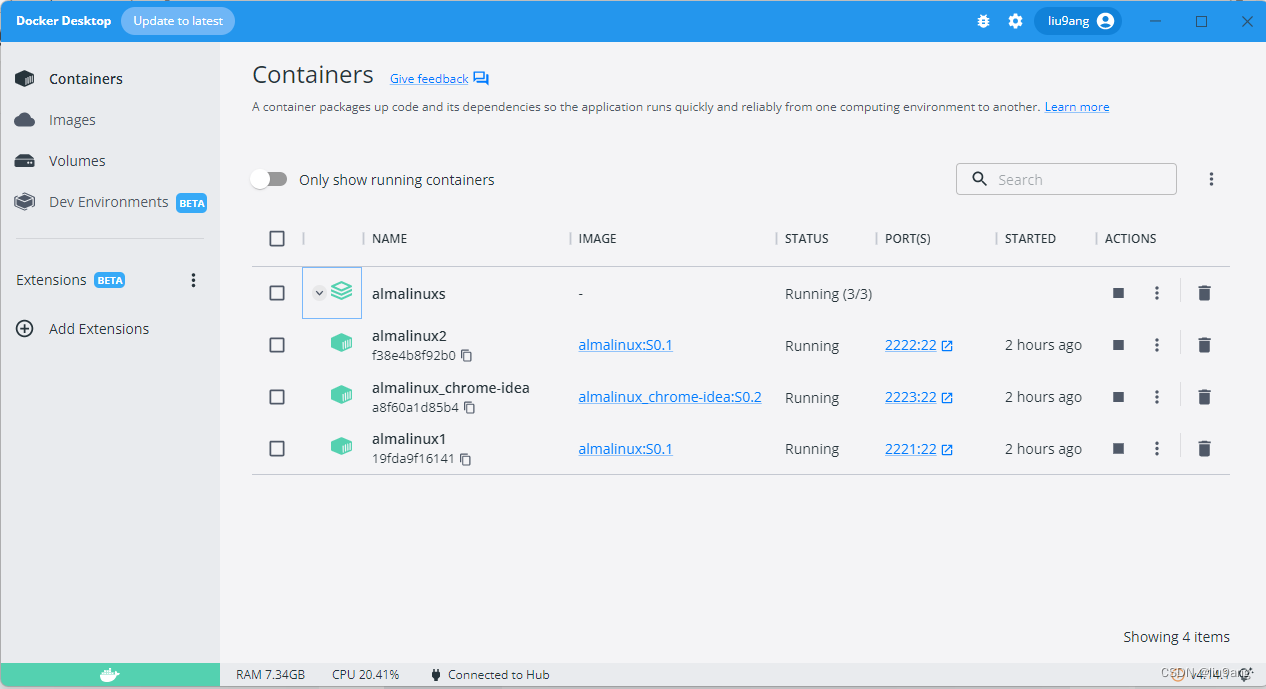1266x689 pixels.
Task: Click Add Extensions in the sidebar
Action: [x=98, y=329]
